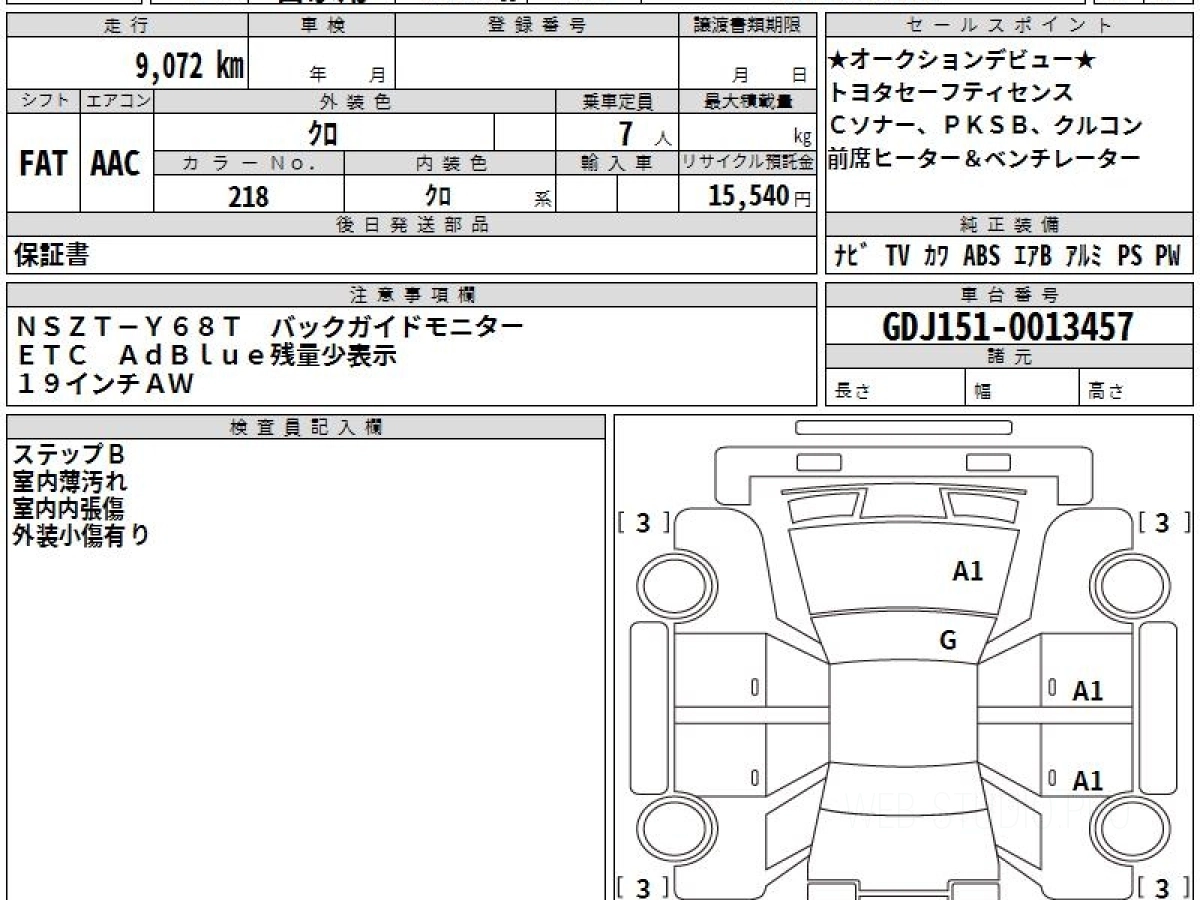
Task: Select the ナビ equipment label
Action: click(851, 256)
